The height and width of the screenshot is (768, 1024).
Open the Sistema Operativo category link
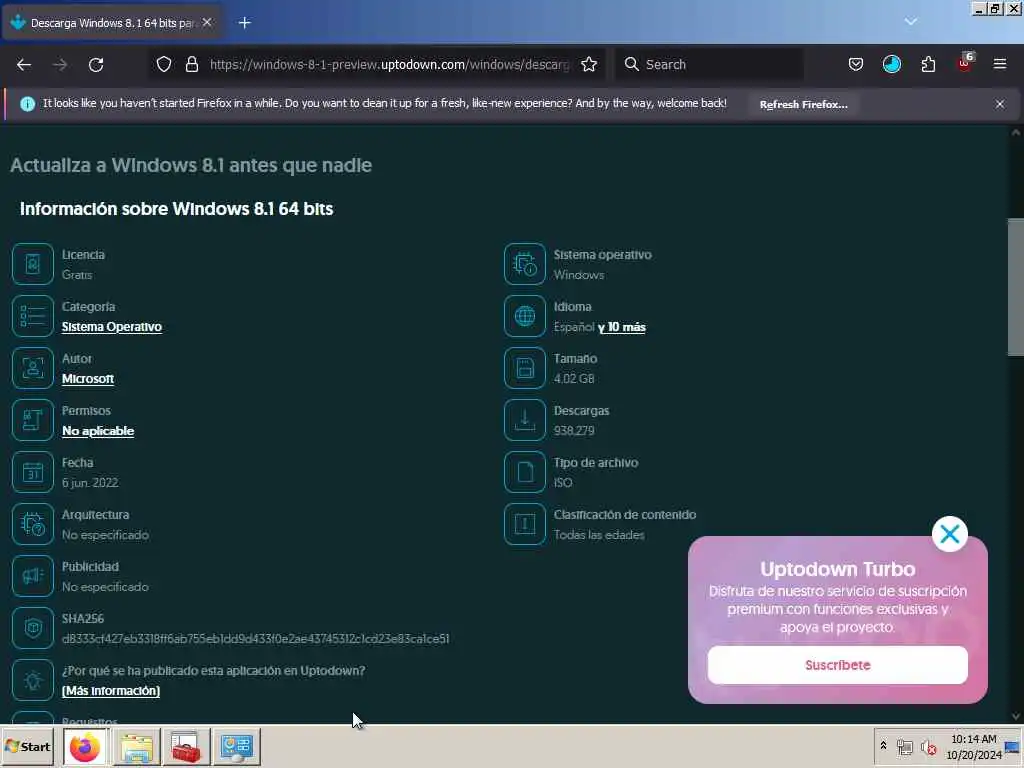(112, 327)
